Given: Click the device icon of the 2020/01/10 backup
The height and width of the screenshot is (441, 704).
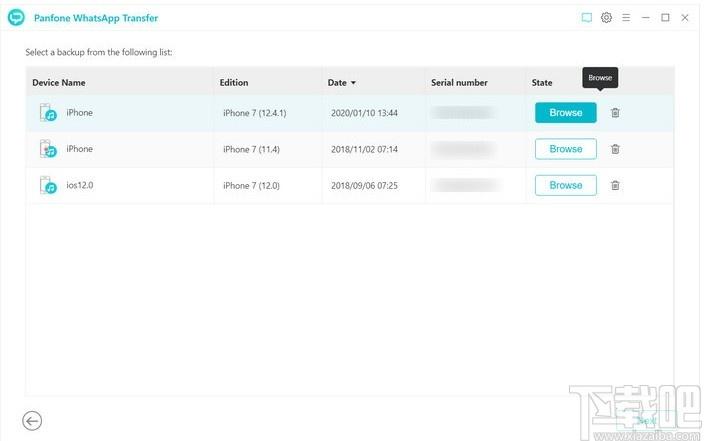Looking at the screenshot, I should point(48,113).
